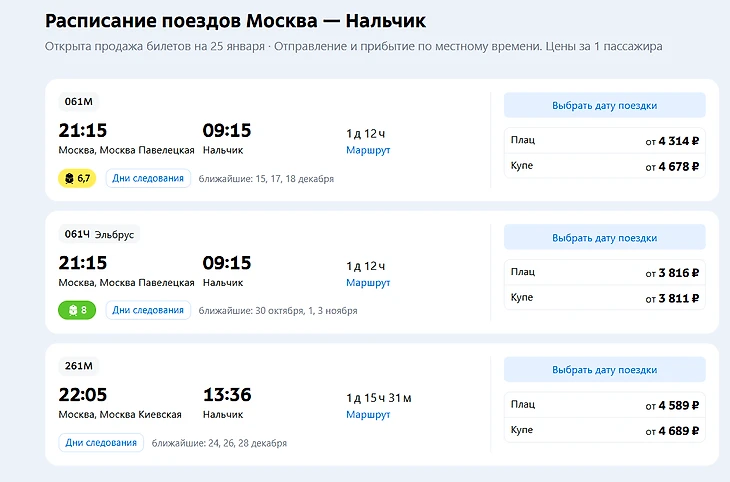The width and height of the screenshot is (730, 482).
Task: Open Маршрут link for train 261М
Action: pos(367,414)
